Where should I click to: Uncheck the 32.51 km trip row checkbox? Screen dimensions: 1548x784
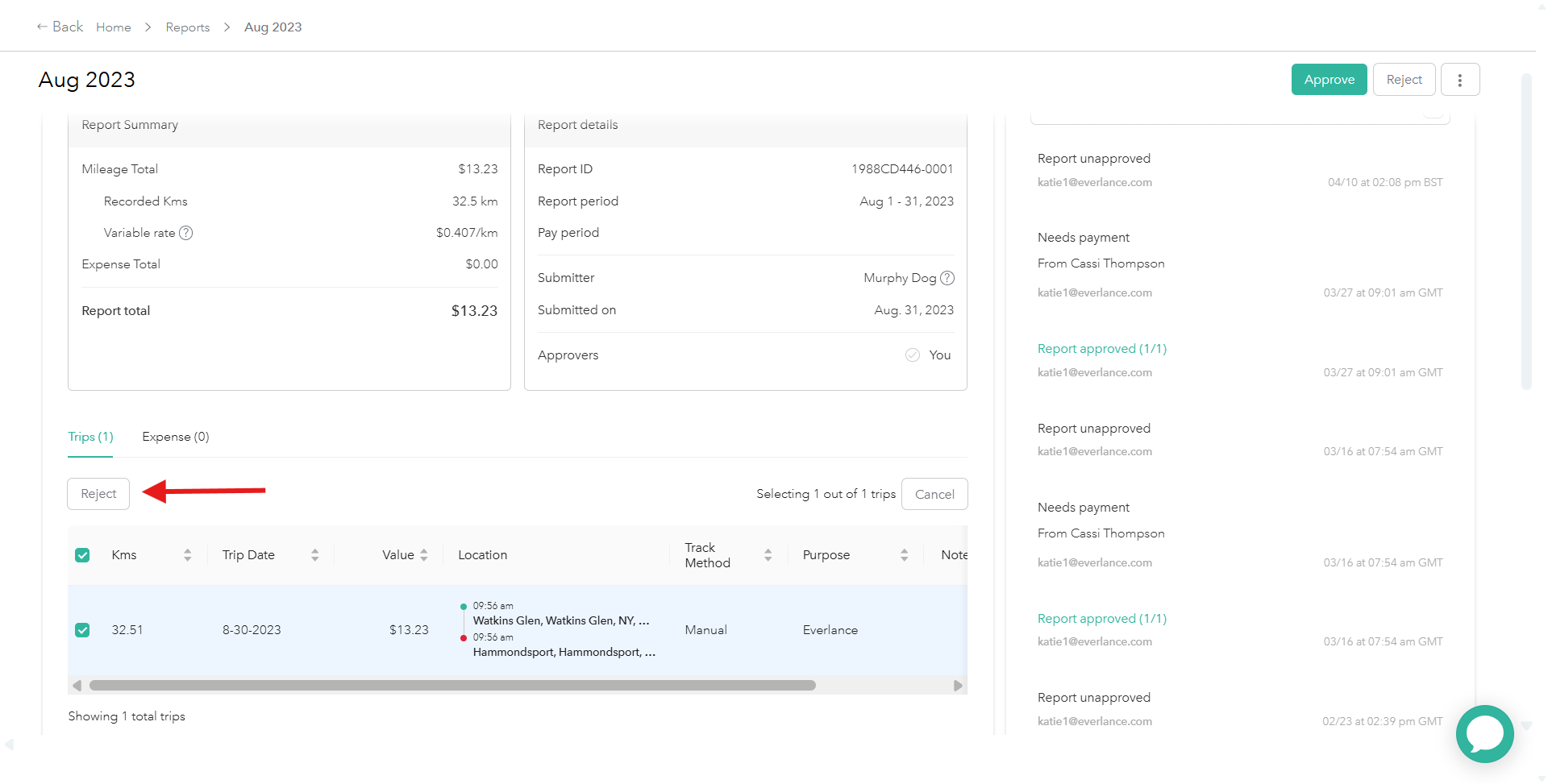82,630
